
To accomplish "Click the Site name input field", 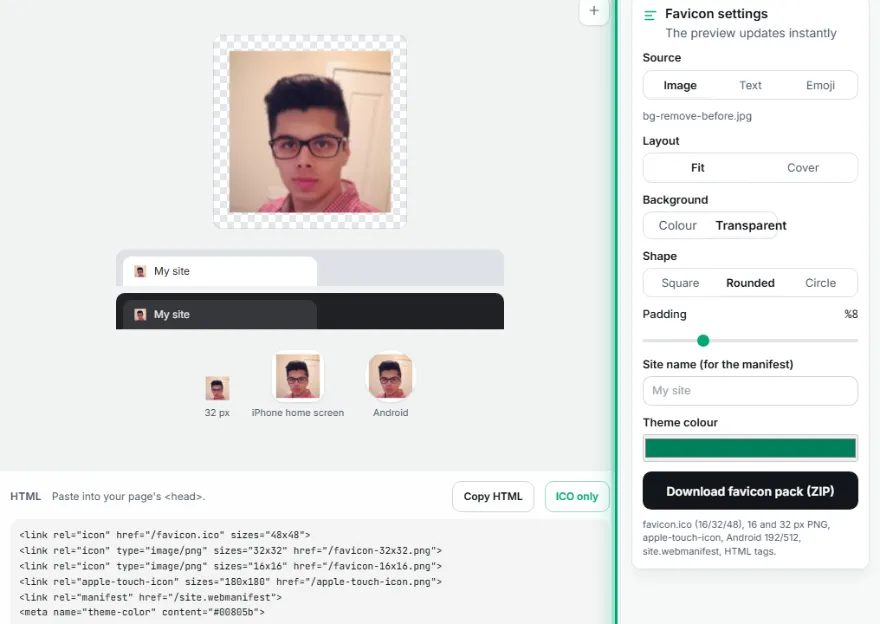I will pos(750,391).
